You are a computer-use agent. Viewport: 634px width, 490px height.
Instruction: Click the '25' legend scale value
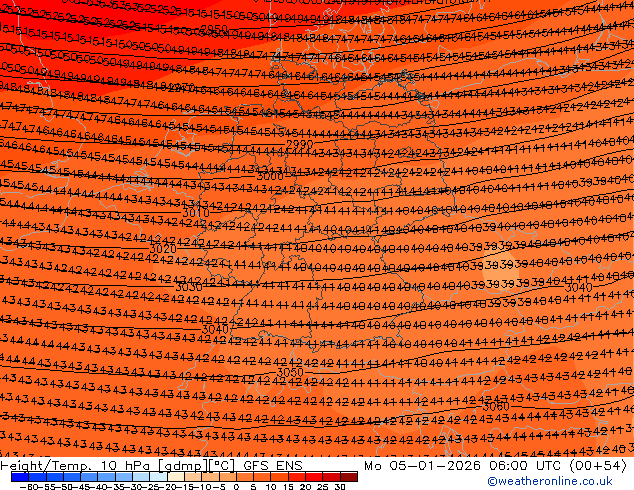(323, 486)
